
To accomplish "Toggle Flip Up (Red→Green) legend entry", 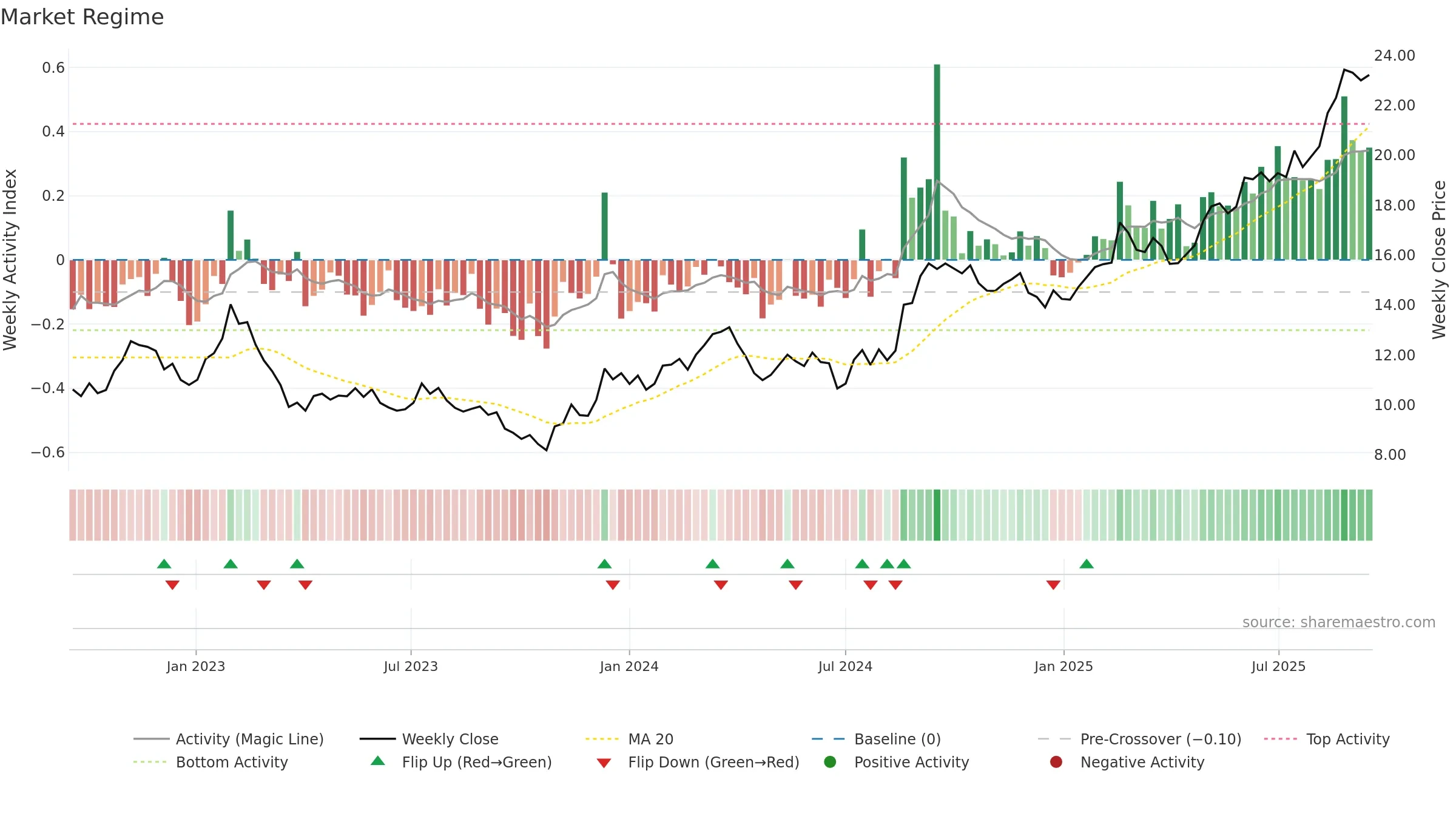I will [x=461, y=762].
